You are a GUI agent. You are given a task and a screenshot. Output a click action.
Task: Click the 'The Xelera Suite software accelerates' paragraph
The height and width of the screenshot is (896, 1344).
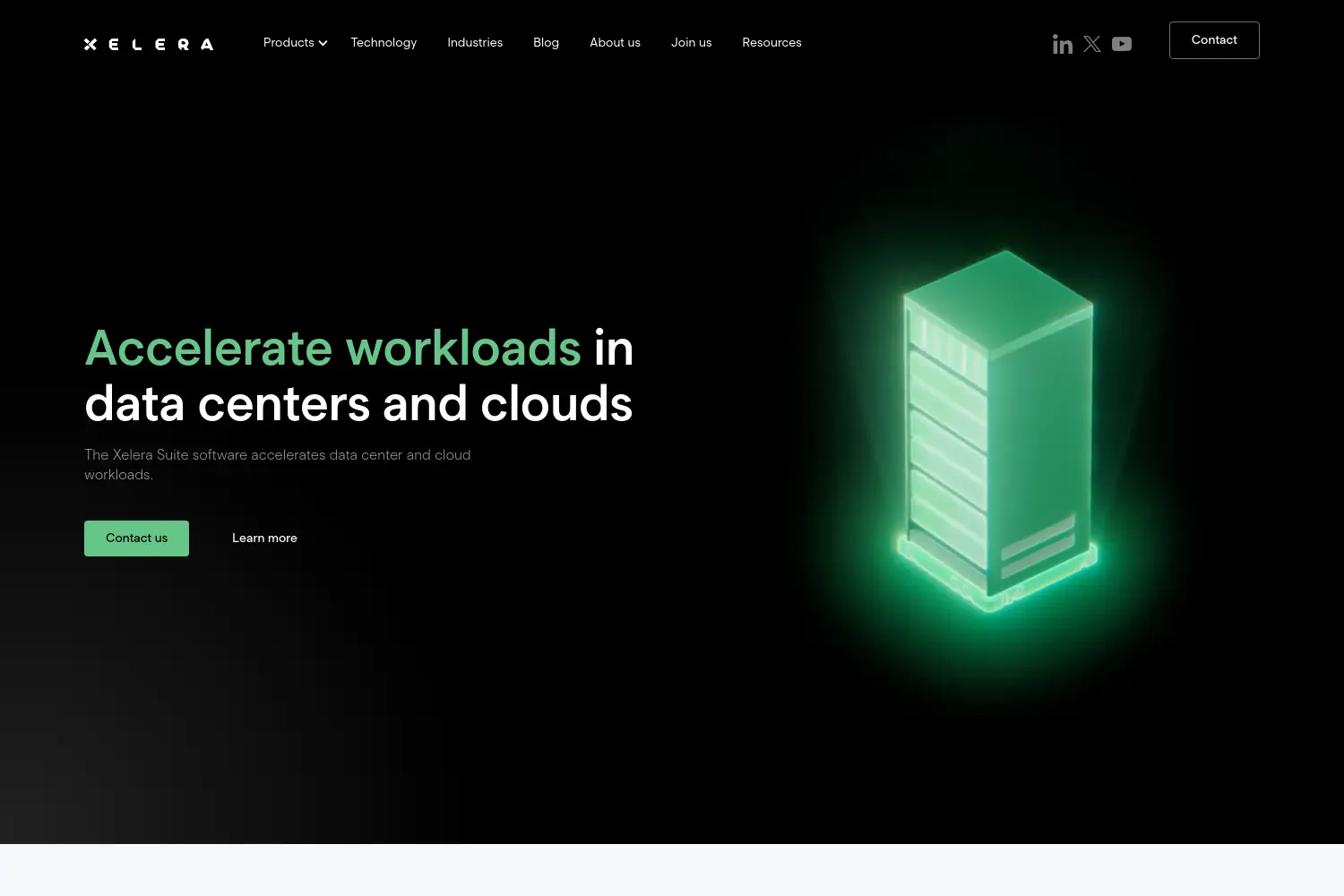278,464
